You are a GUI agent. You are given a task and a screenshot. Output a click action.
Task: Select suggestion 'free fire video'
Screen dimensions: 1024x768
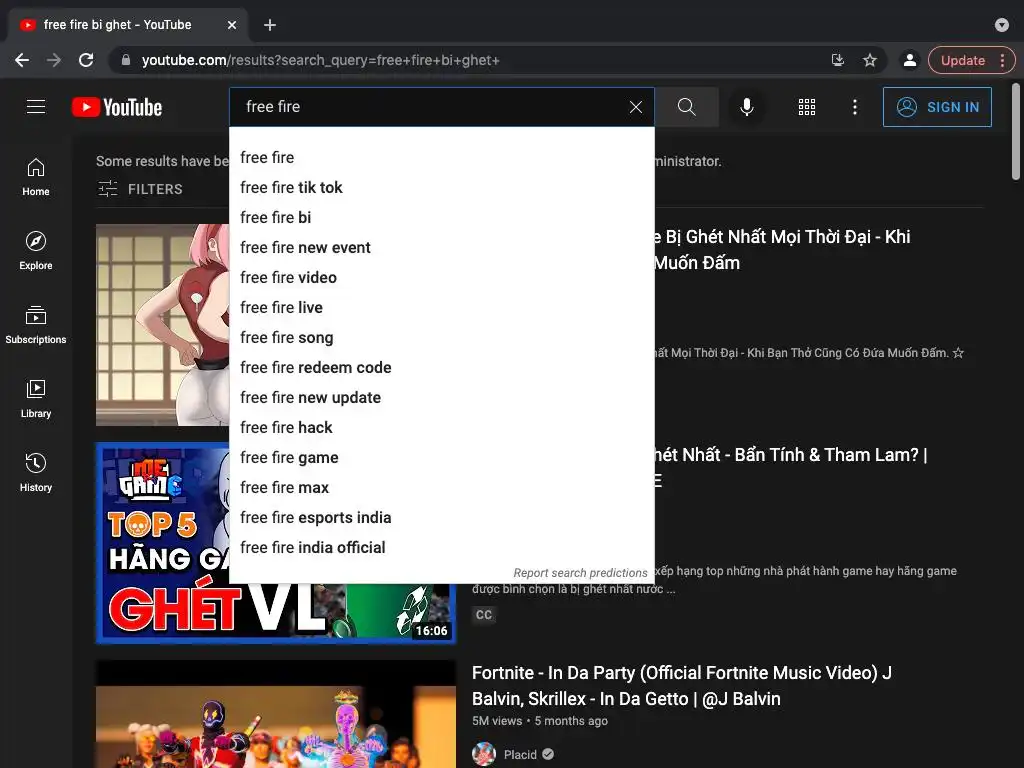pyautogui.click(x=442, y=278)
